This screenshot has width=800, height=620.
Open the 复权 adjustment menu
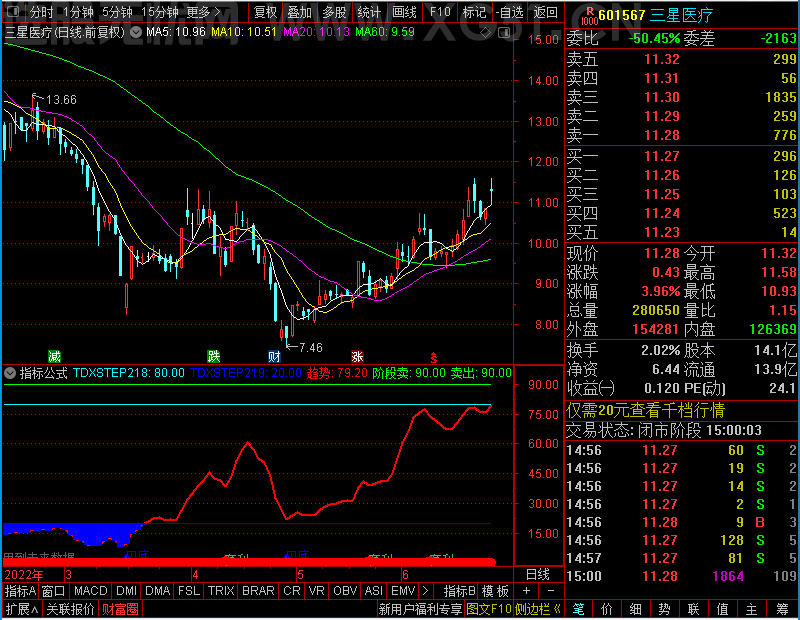pyautogui.click(x=265, y=12)
